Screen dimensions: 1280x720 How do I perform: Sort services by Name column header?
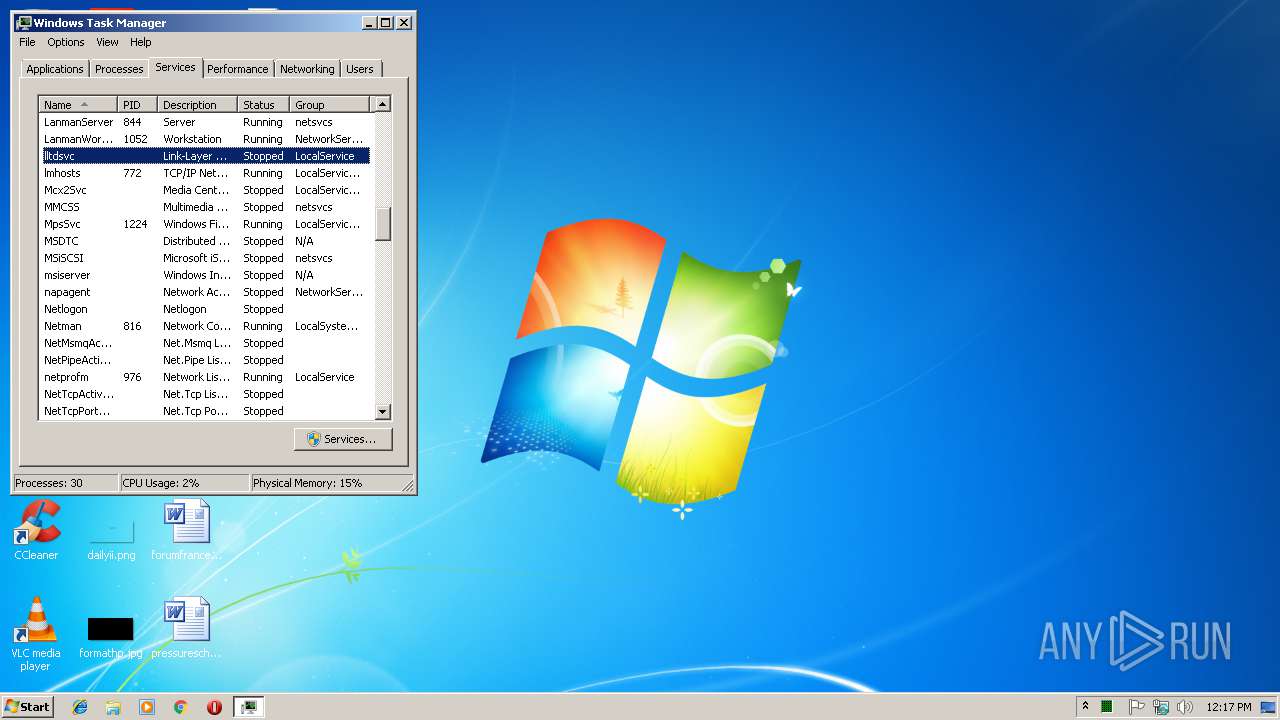(78, 104)
